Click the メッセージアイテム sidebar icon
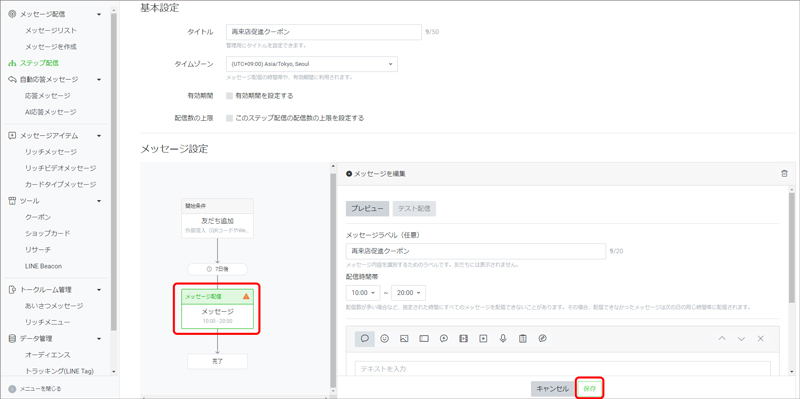 pyautogui.click(x=12, y=136)
